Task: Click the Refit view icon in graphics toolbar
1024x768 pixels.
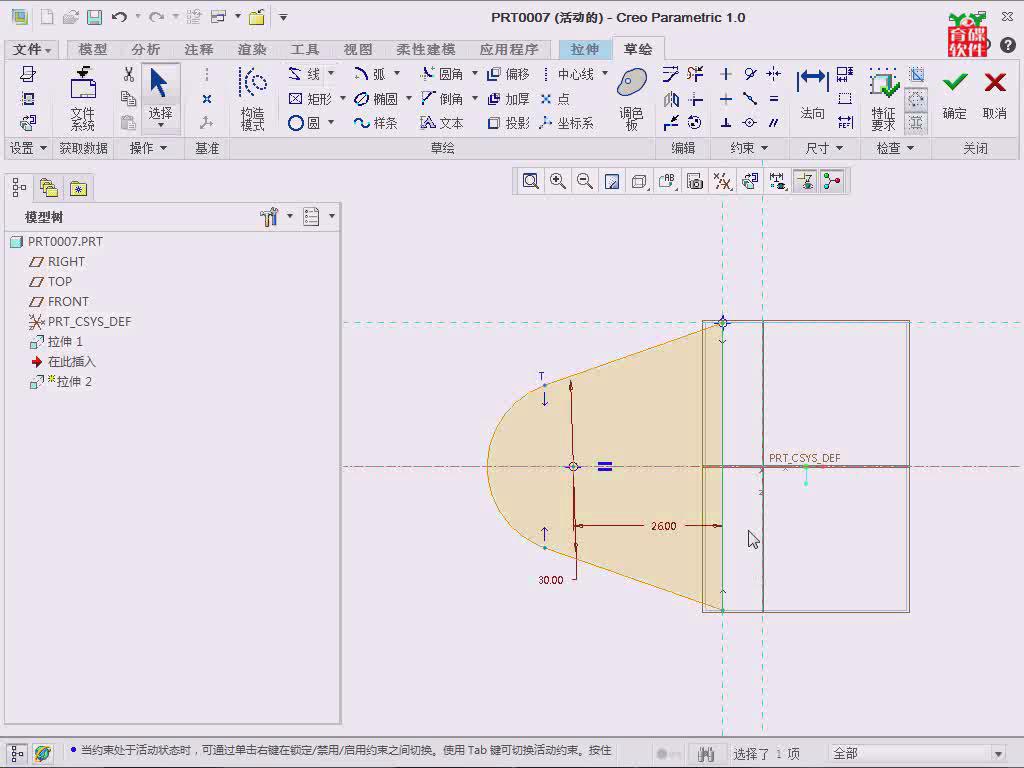Action: (x=530, y=181)
